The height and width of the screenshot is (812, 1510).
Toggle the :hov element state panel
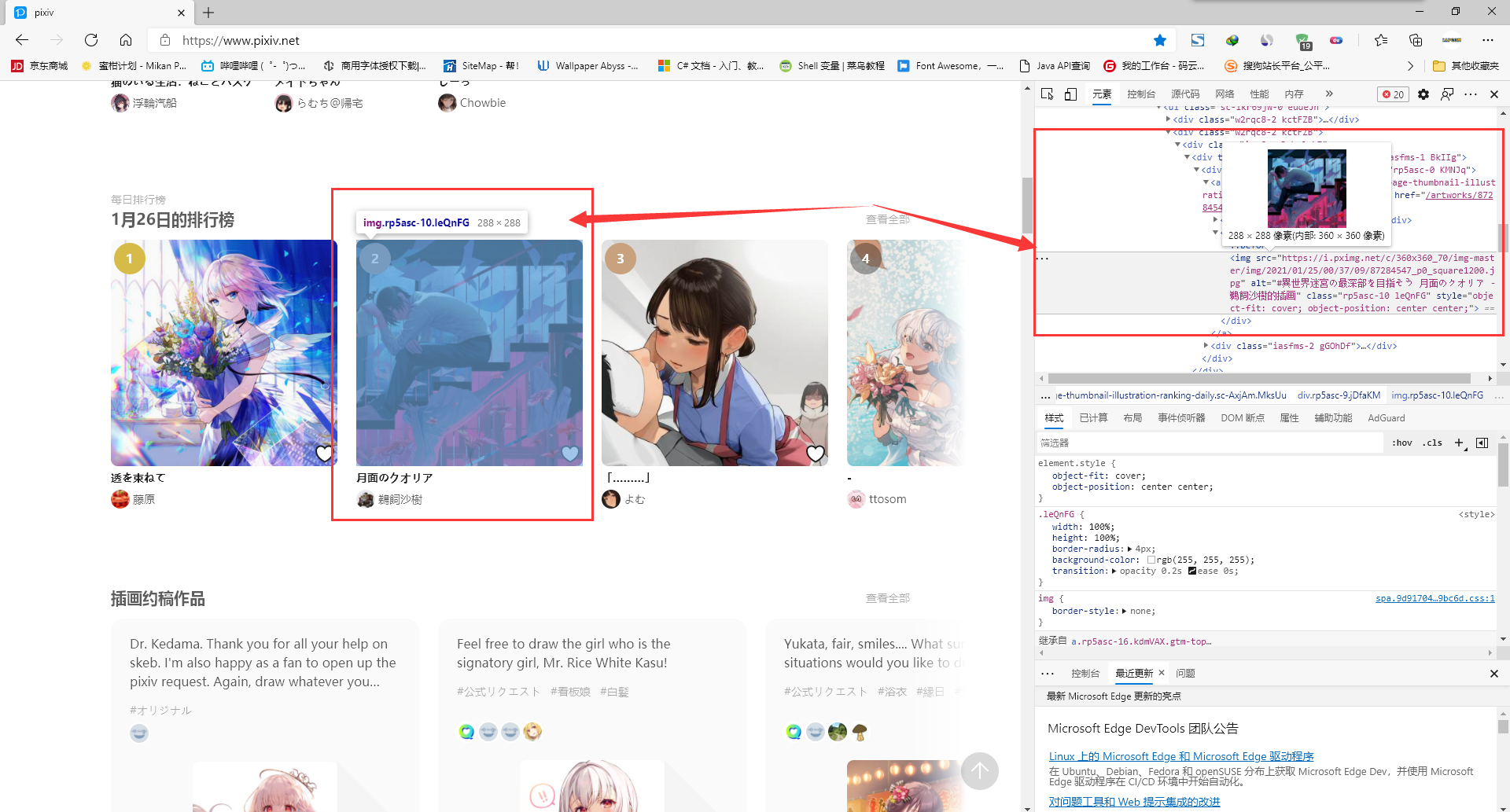1401,443
